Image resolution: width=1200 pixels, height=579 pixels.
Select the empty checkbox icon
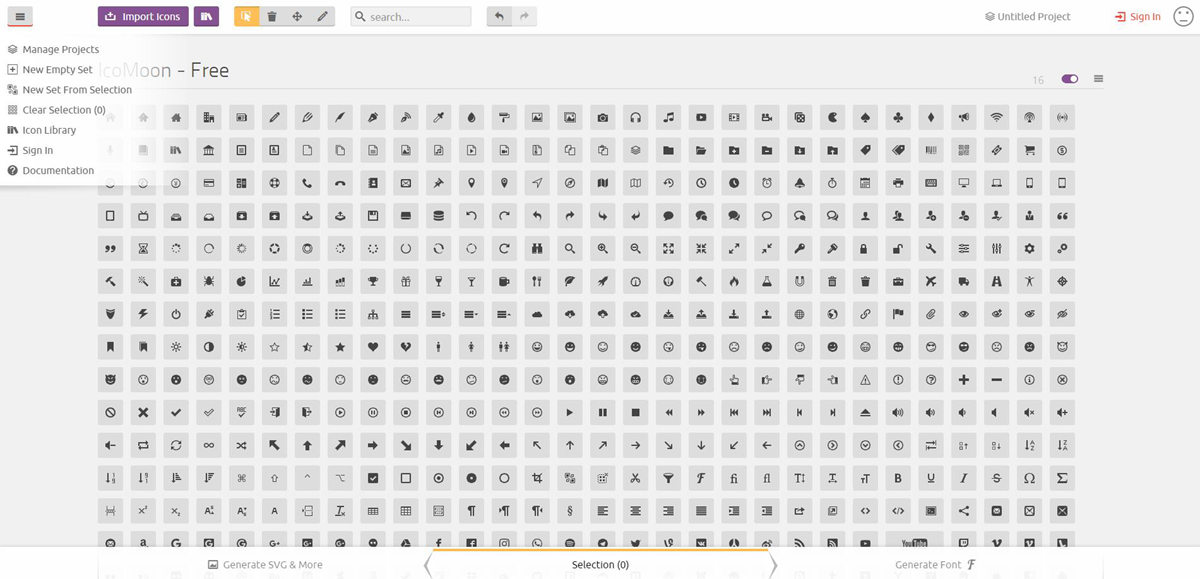click(x=406, y=478)
